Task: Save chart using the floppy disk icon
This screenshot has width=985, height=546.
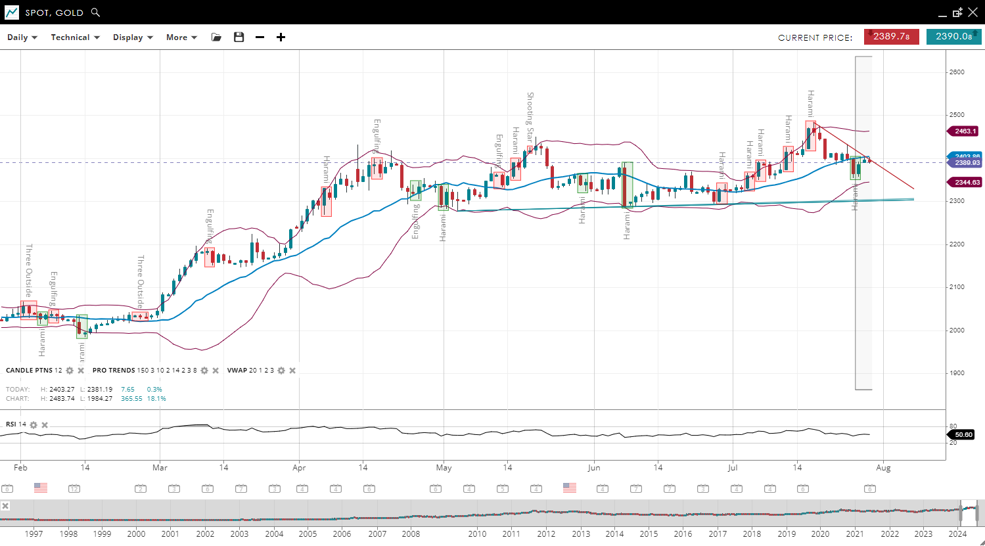Action: [x=238, y=37]
